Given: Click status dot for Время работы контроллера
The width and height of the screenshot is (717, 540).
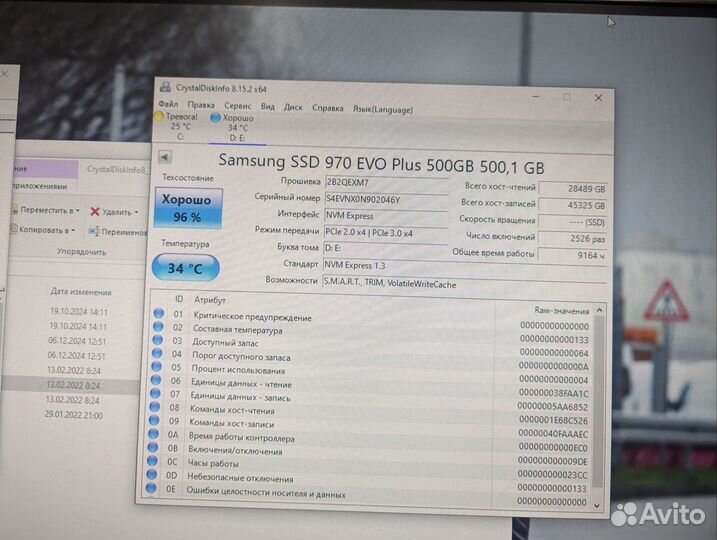Looking at the screenshot, I should (x=153, y=433).
